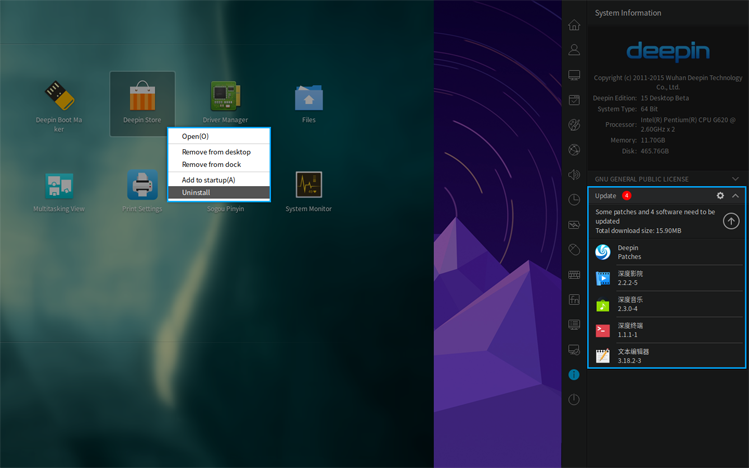Click 'GNU GENERAL PUBLIC LICENSE' label

[641, 179]
